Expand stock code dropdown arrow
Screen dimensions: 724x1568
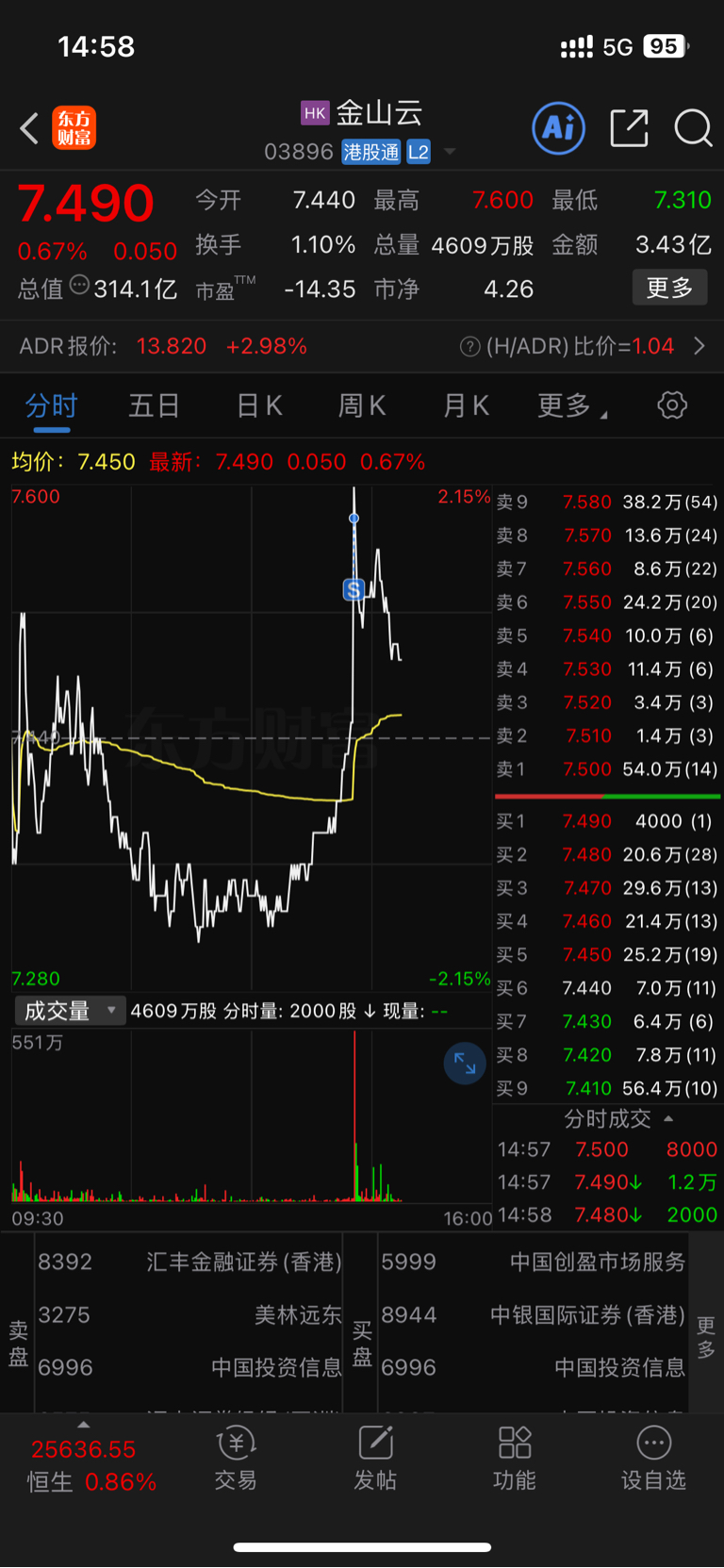tap(450, 152)
